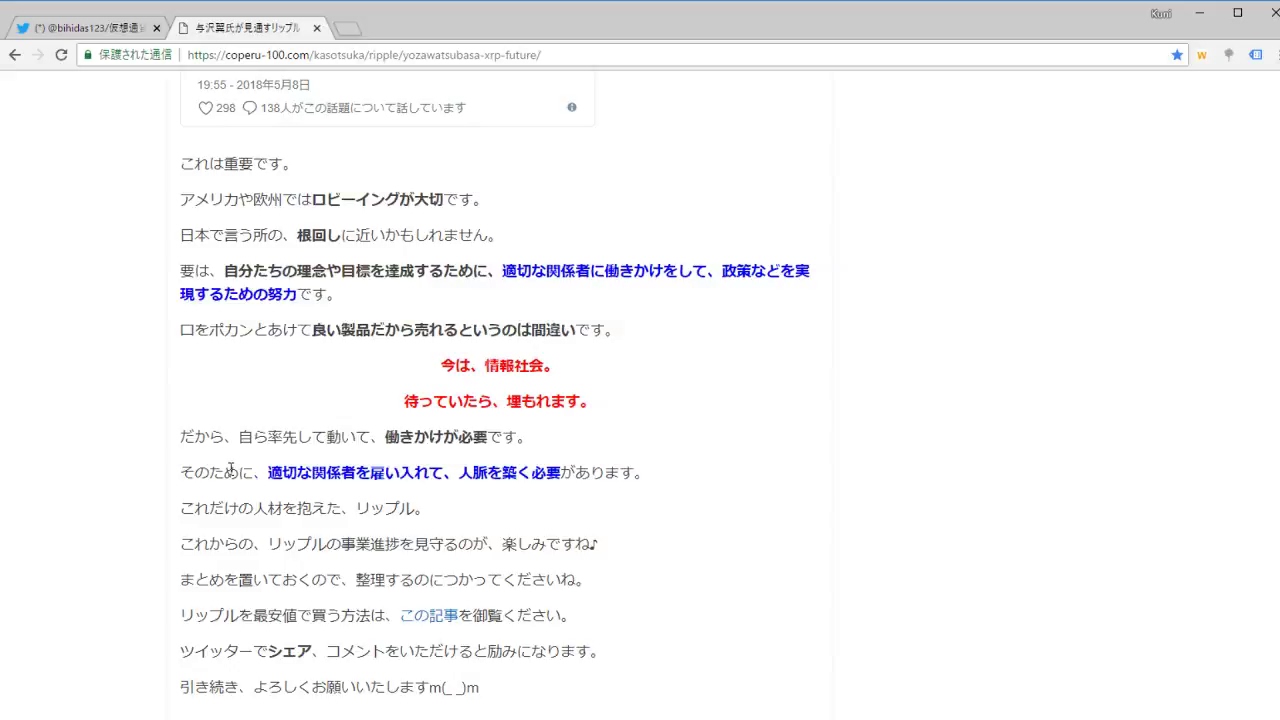Click the sentence リップルの事業進捗を見守るのが
1280x720 pixels.
tap(378, 545)
